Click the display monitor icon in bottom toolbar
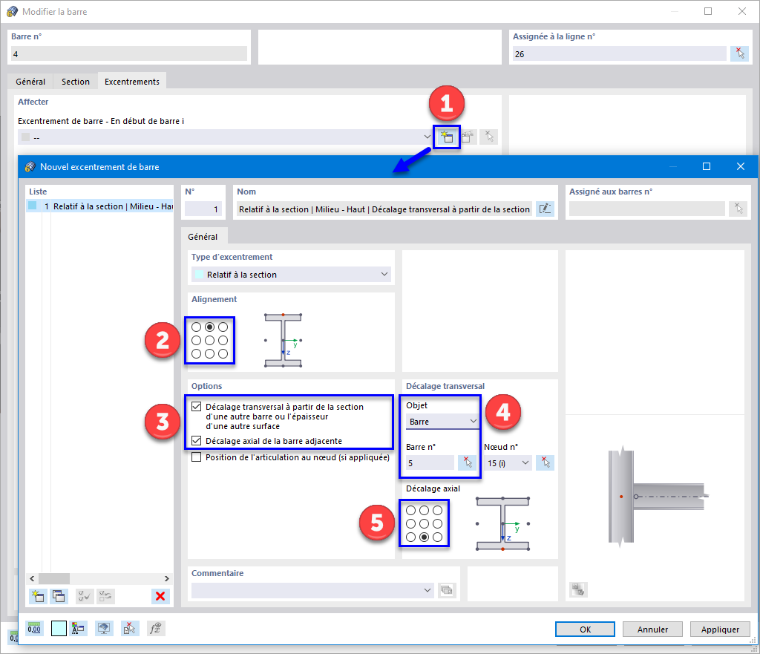The height and width of the screenshot is (654, 760). coord(104,629)
